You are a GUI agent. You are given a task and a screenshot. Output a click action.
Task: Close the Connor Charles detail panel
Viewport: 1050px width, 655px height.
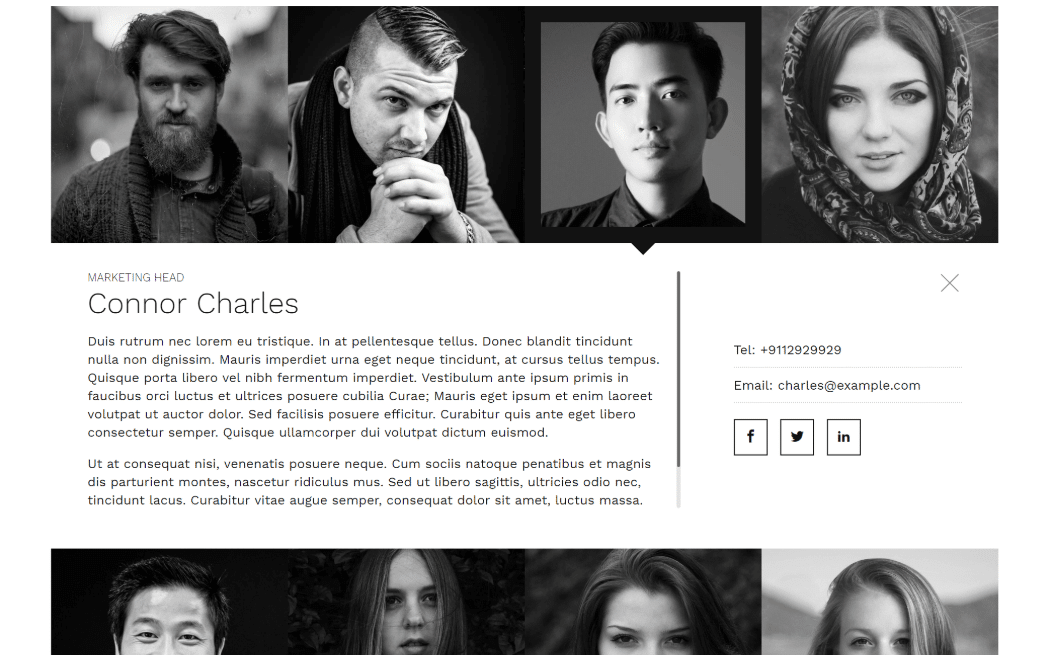click(x=949, y=283)
